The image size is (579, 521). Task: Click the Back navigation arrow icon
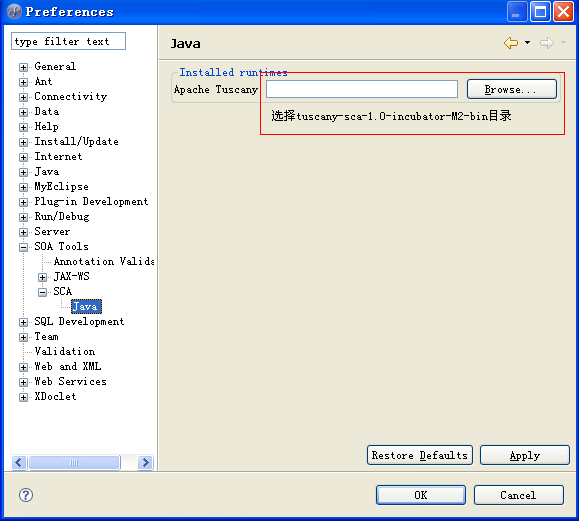click(511, 43)
